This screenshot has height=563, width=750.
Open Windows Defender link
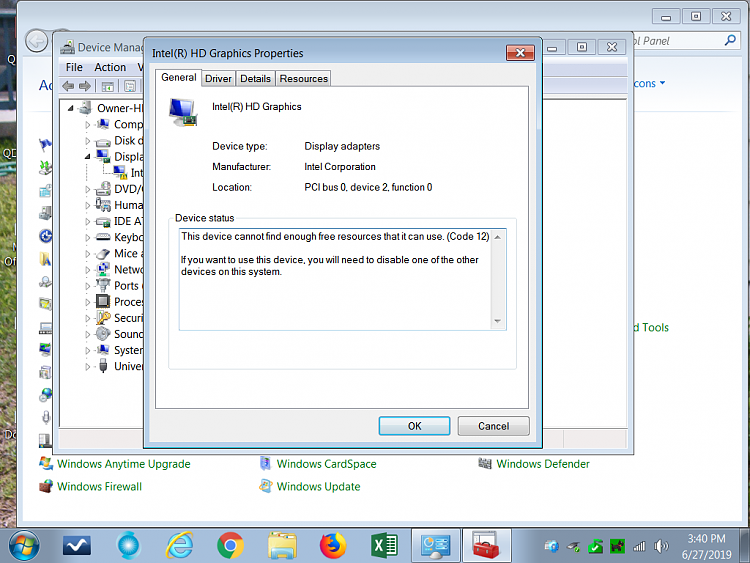tap(543, 464)
